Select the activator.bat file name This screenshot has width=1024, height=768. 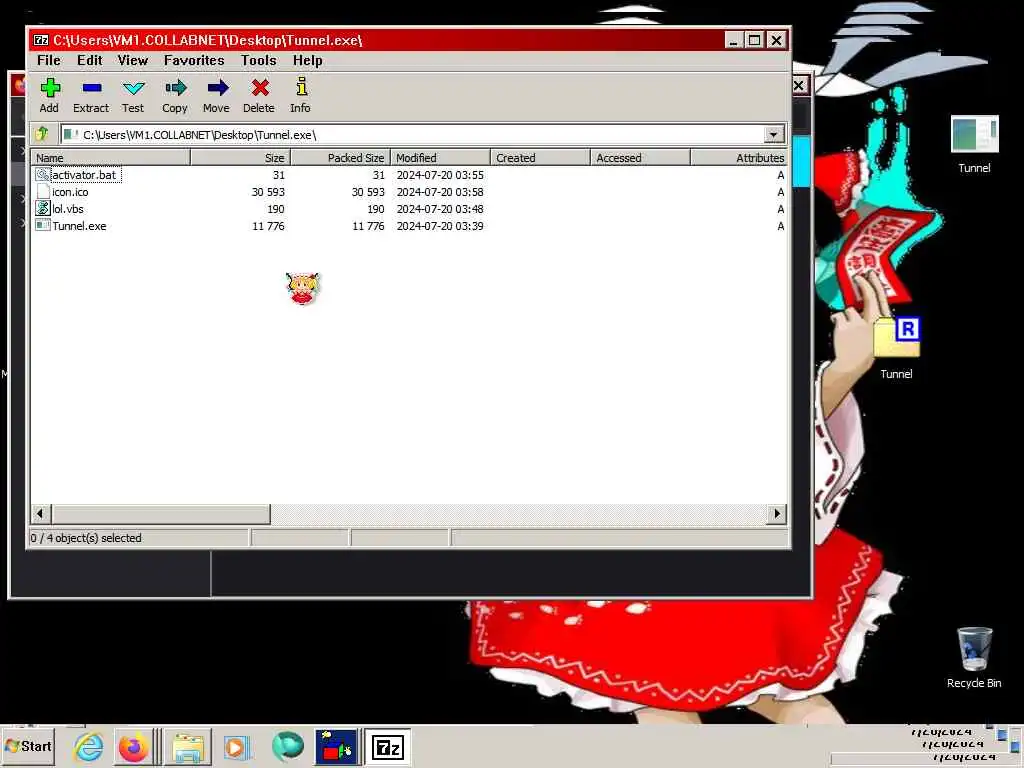[84, 175]
